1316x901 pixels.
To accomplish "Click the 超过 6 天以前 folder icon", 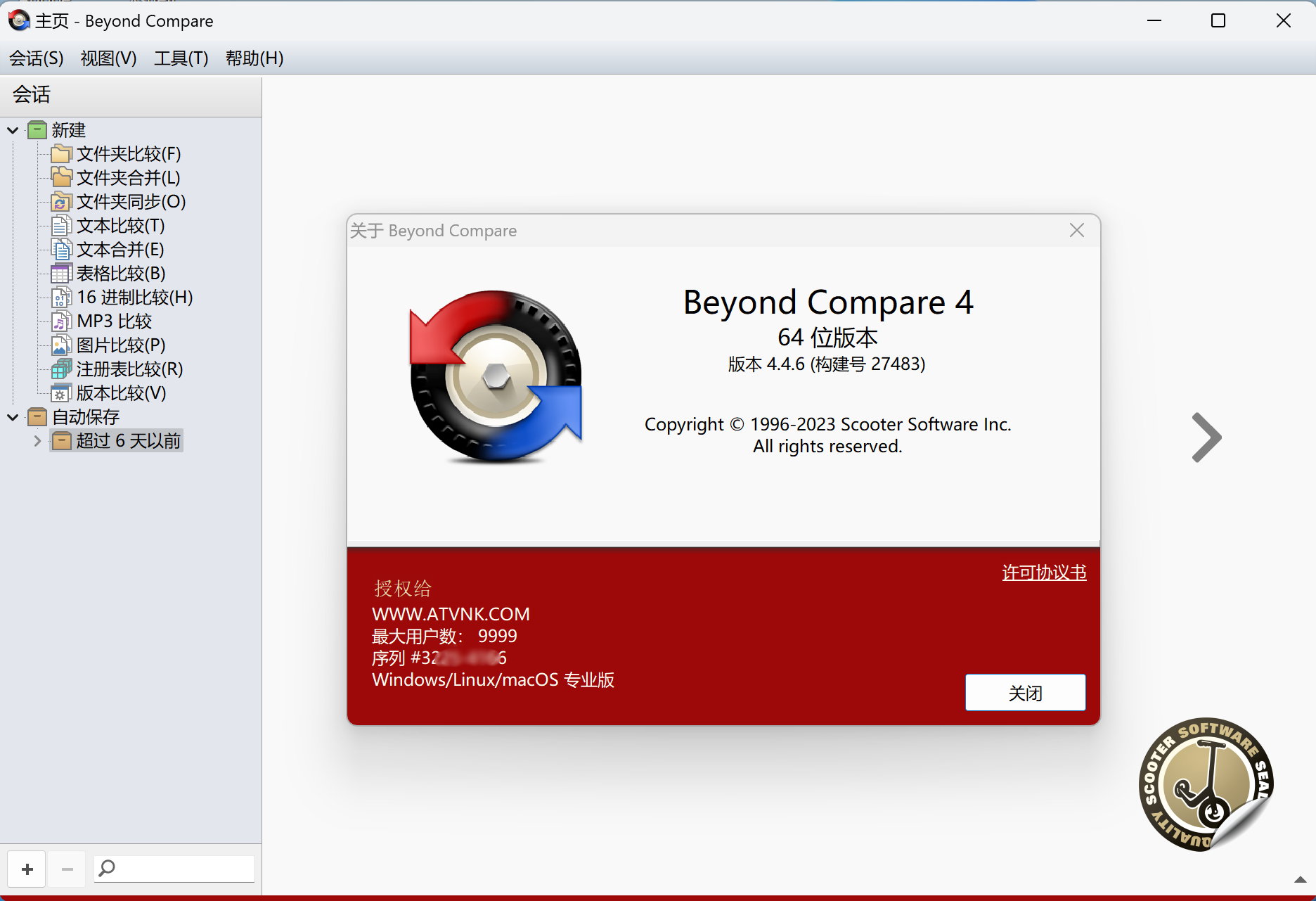I will coord(62,441).
